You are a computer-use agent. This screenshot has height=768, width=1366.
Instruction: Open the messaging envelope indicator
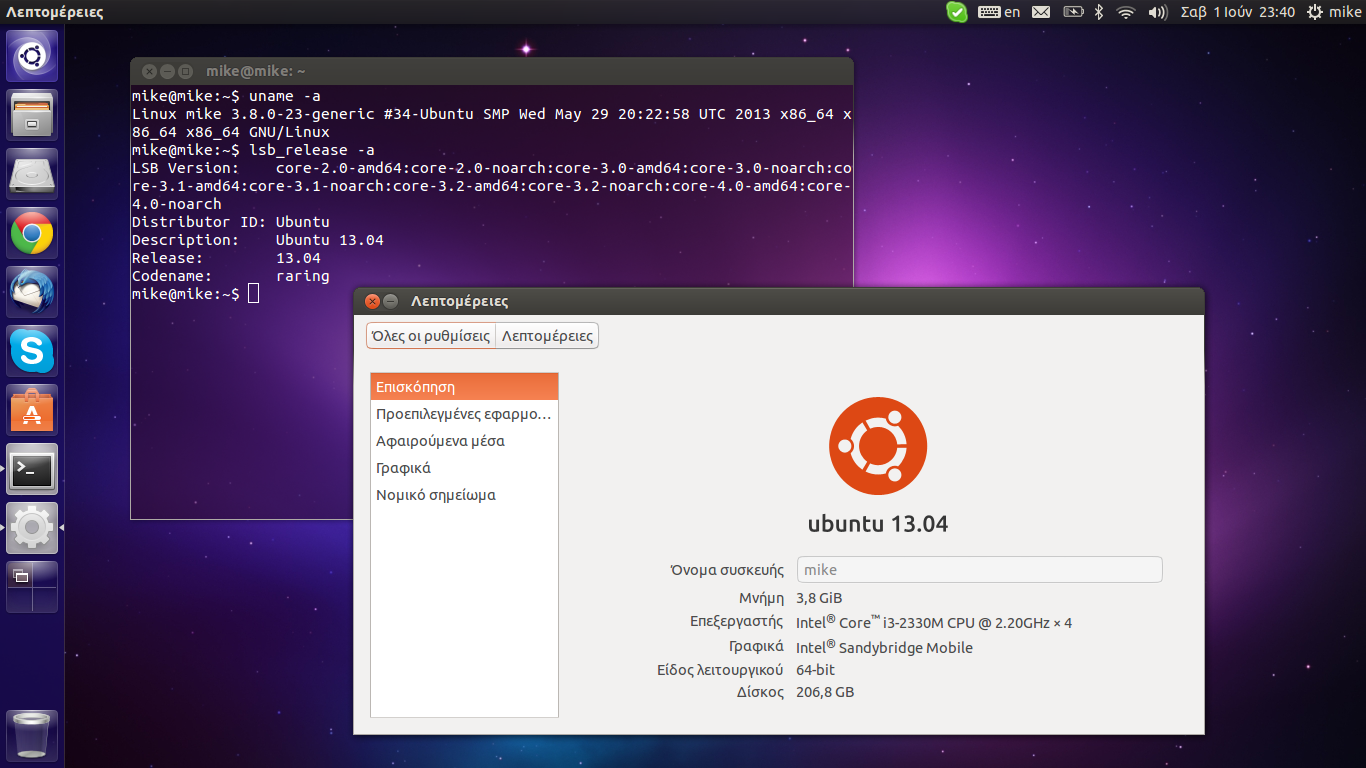pyautogui.click(x=1041, y=12)
